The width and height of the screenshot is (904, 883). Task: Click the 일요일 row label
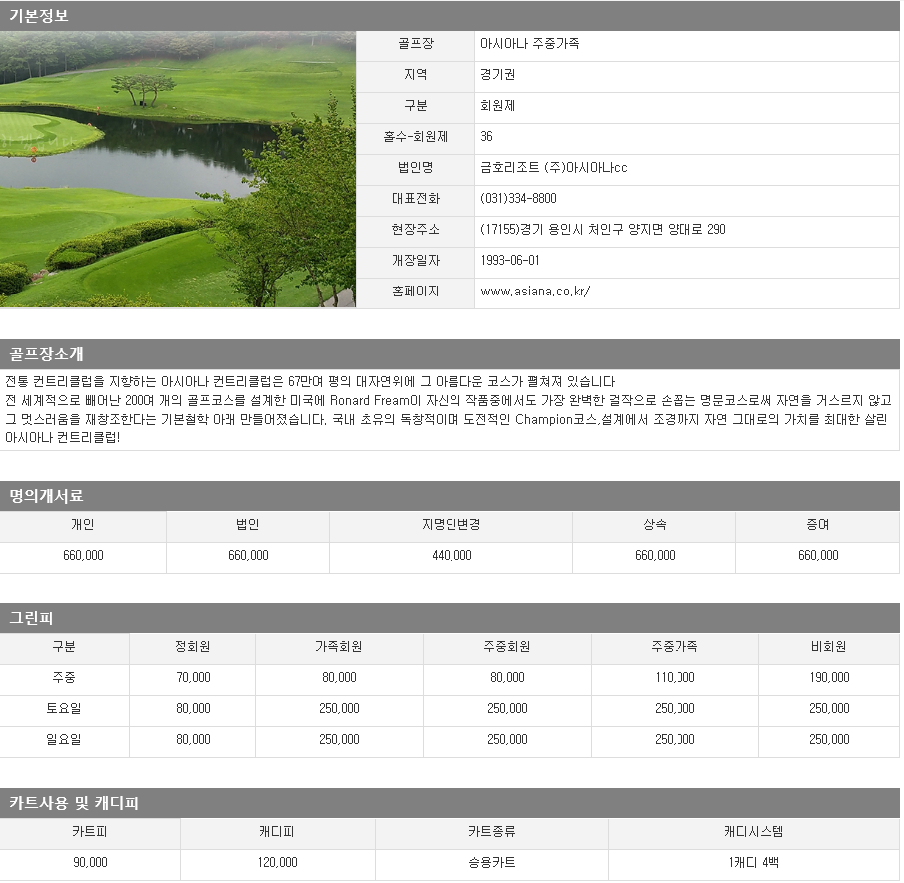64,739
